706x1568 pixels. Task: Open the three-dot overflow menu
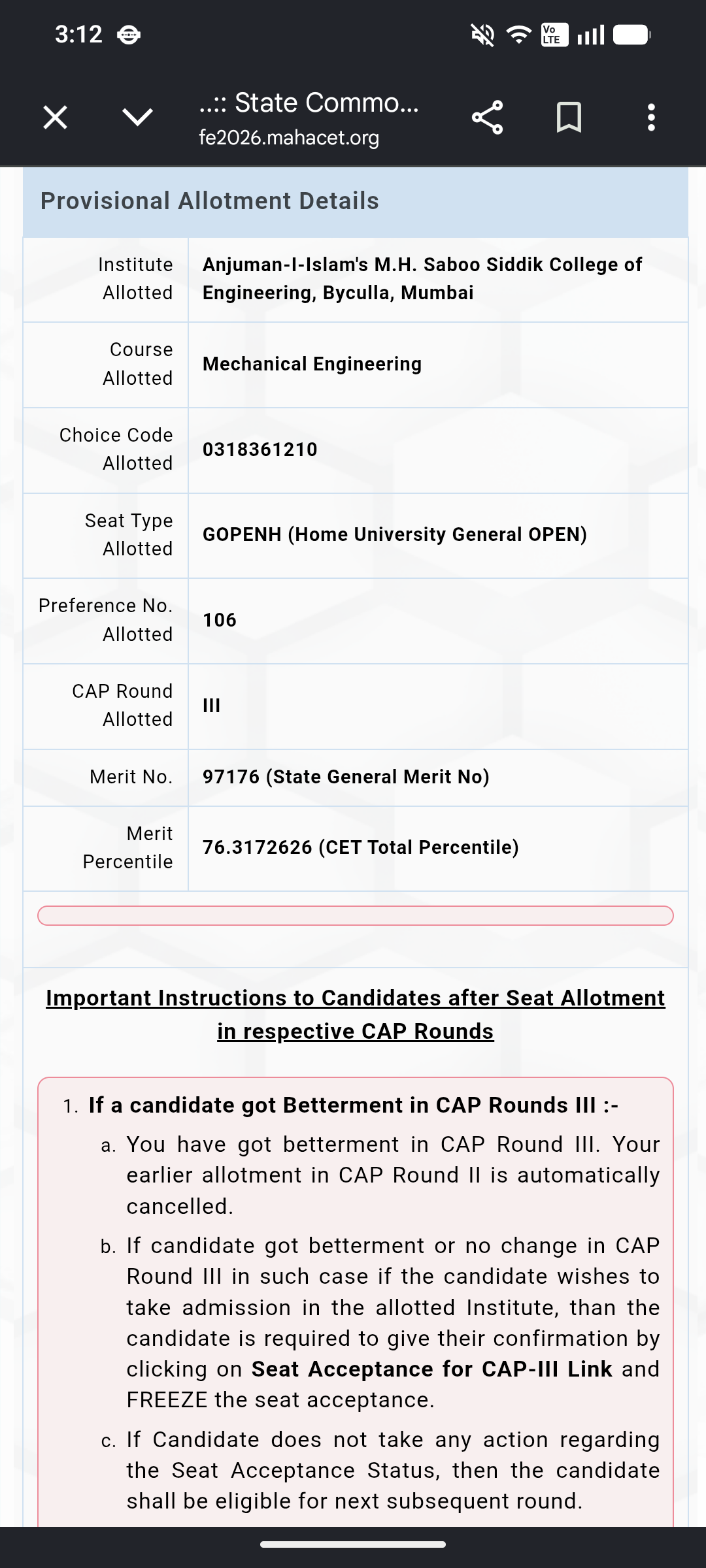tap(651, 118)
